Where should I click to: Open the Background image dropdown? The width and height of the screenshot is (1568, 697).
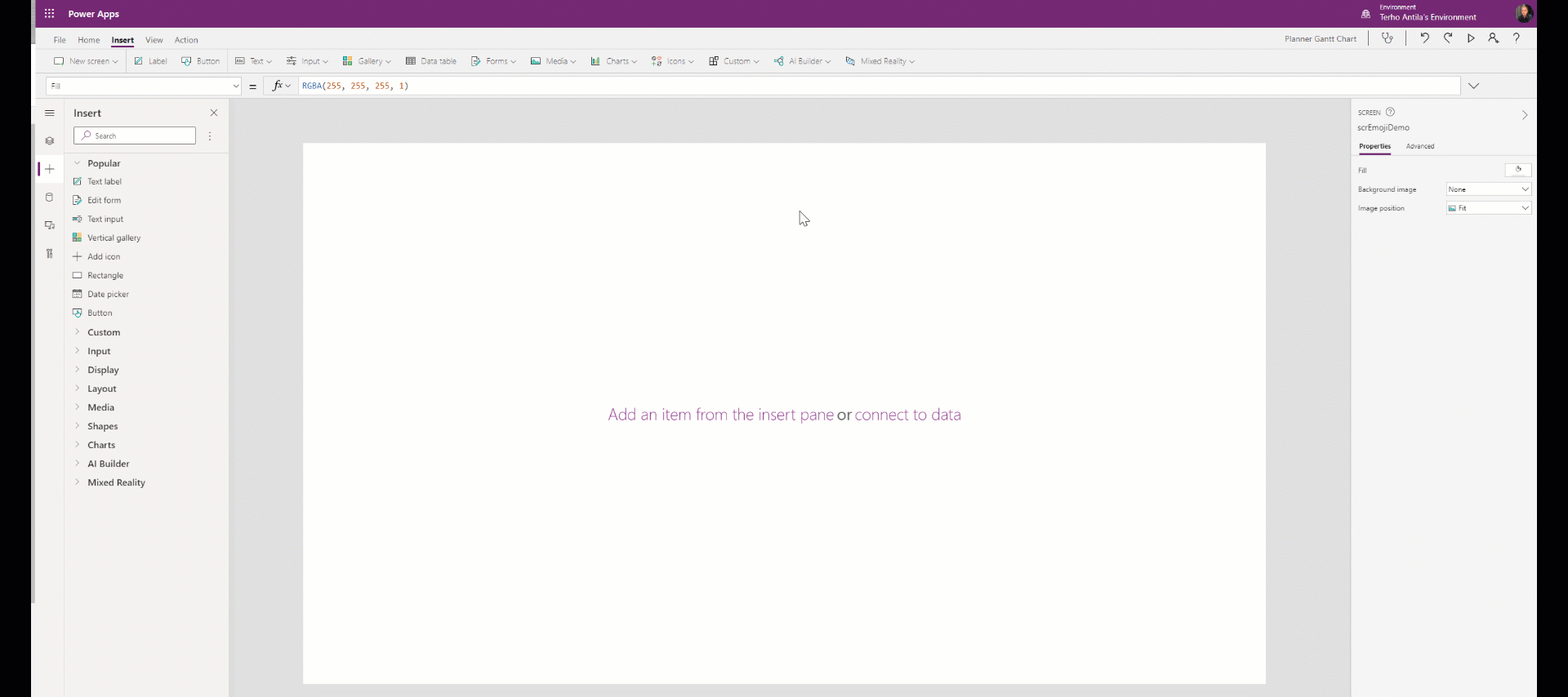(x=1488, y=189)
